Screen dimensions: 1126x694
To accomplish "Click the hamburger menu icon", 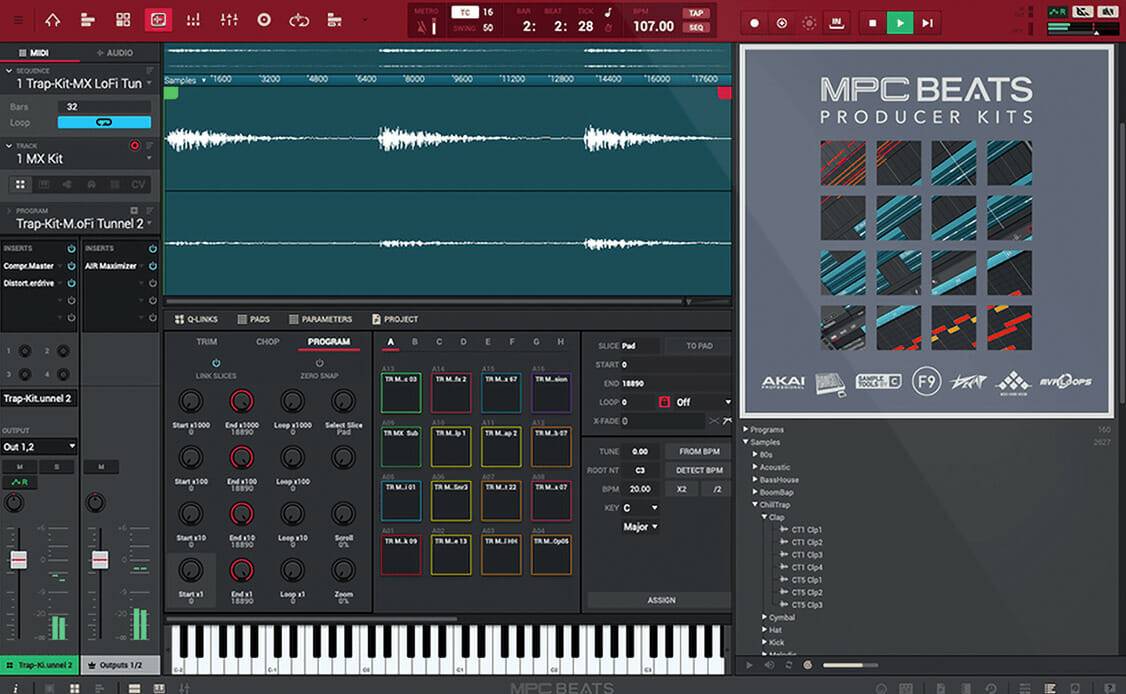I will tap(16, 20).
